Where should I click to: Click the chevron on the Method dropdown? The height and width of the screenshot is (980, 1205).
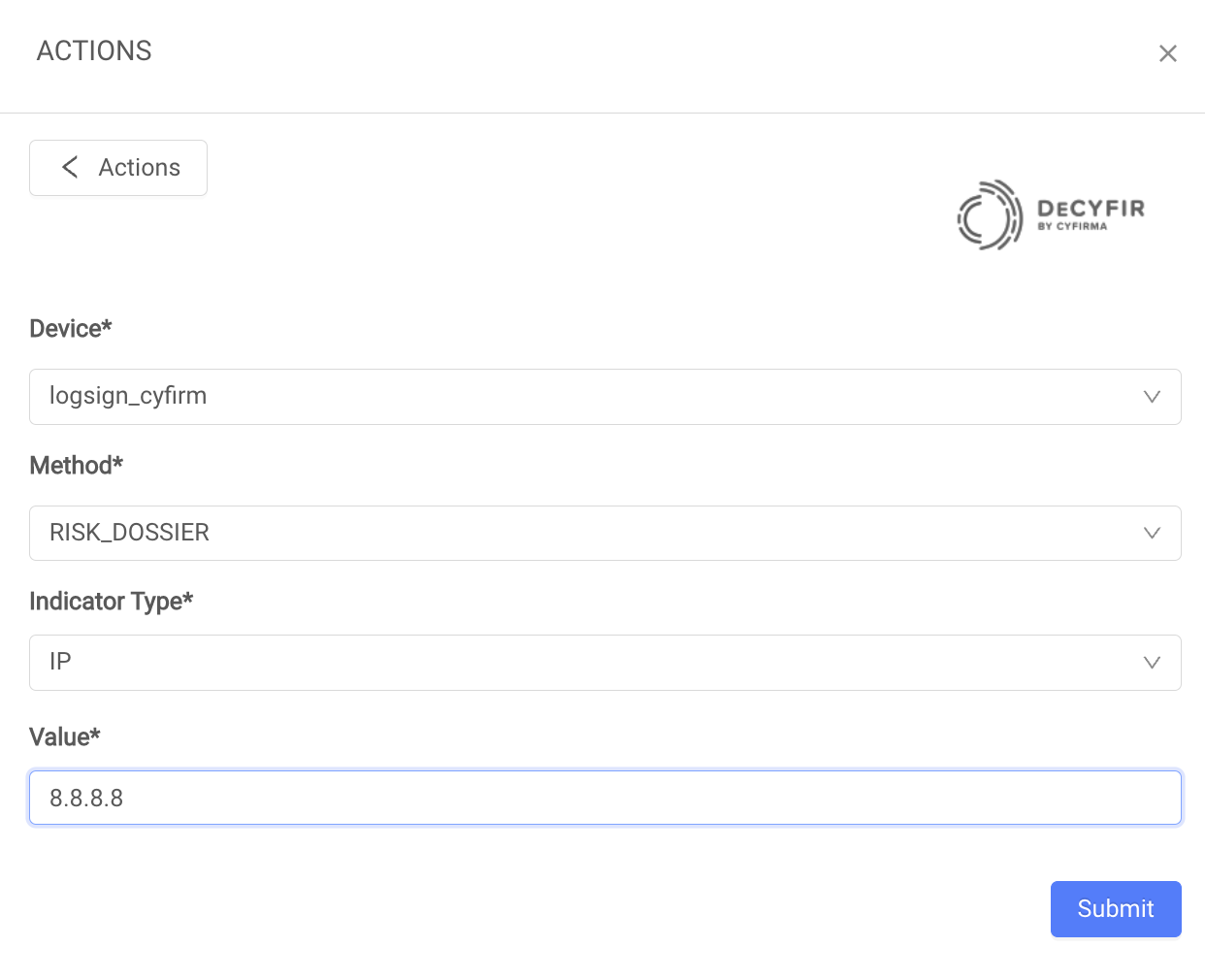coord(1152,533)
